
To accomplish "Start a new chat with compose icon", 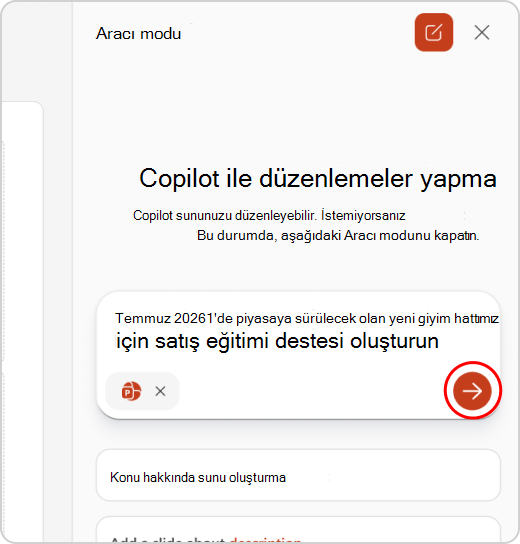I will pyautogui.click(x=434, y=33).
